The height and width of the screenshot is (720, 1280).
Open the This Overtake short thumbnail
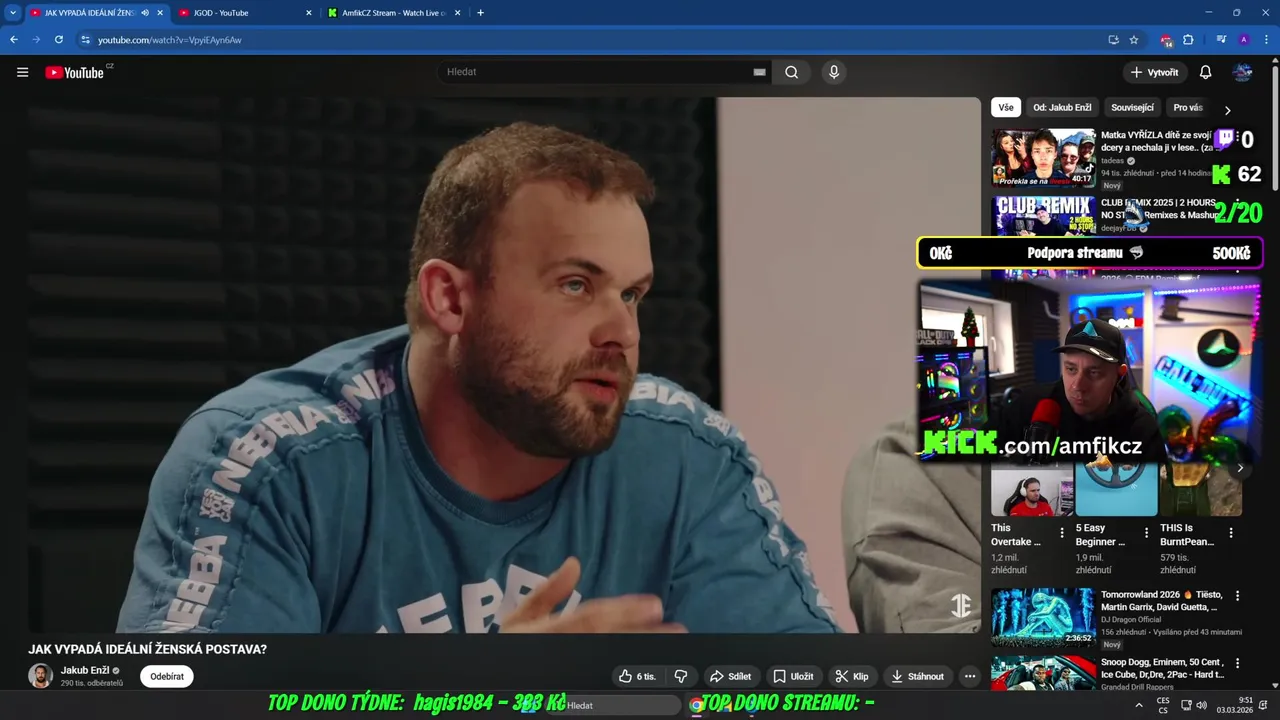1031,490
